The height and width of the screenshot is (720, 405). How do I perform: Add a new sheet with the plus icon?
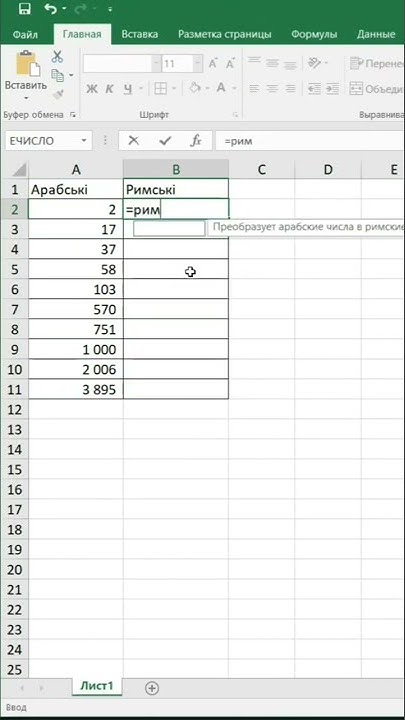coord(152,688)
